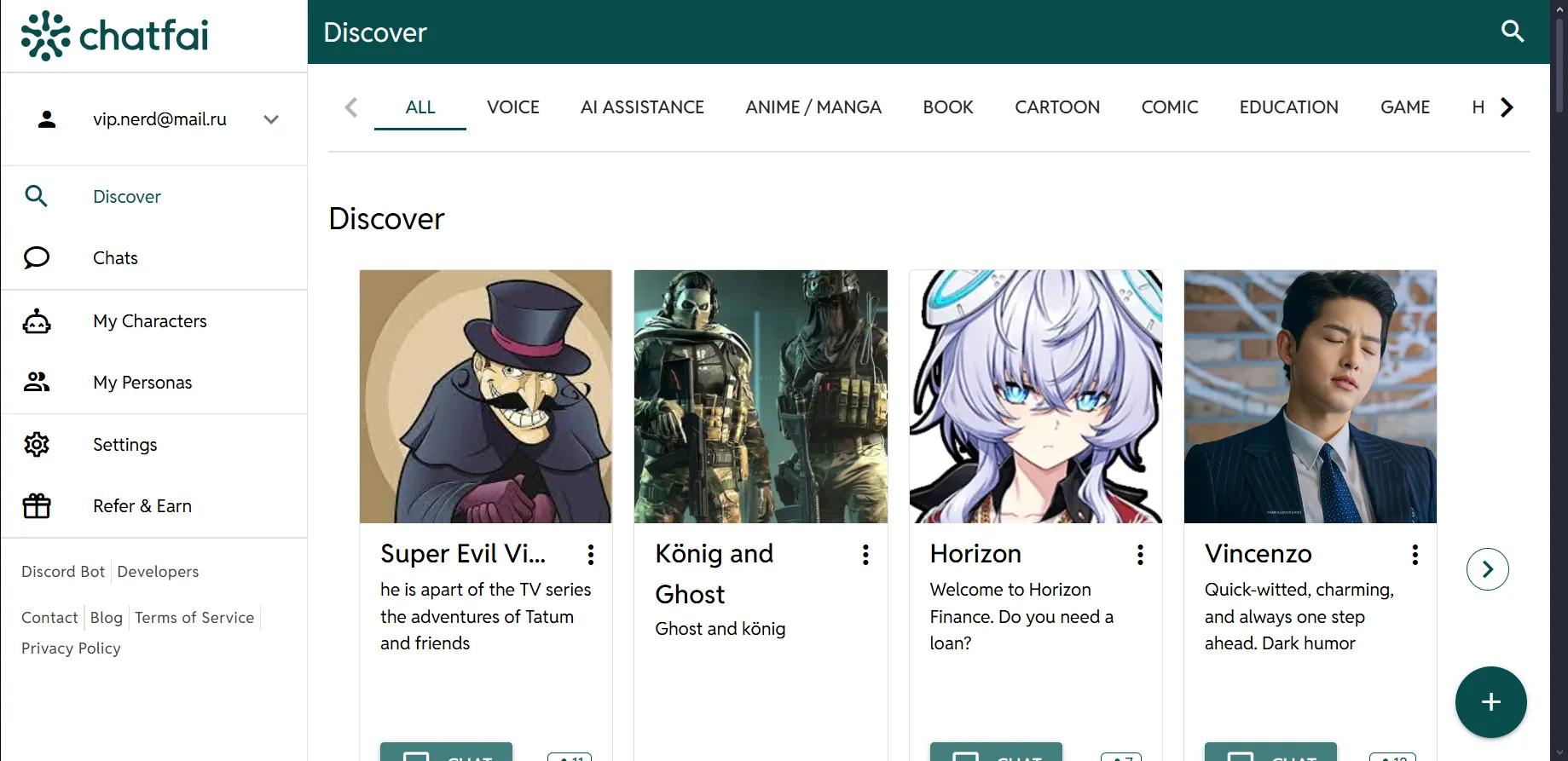This screenshot has height=761, width=1568.
Task: Open Refer & Earn page
Action: [x=153, y=506]
